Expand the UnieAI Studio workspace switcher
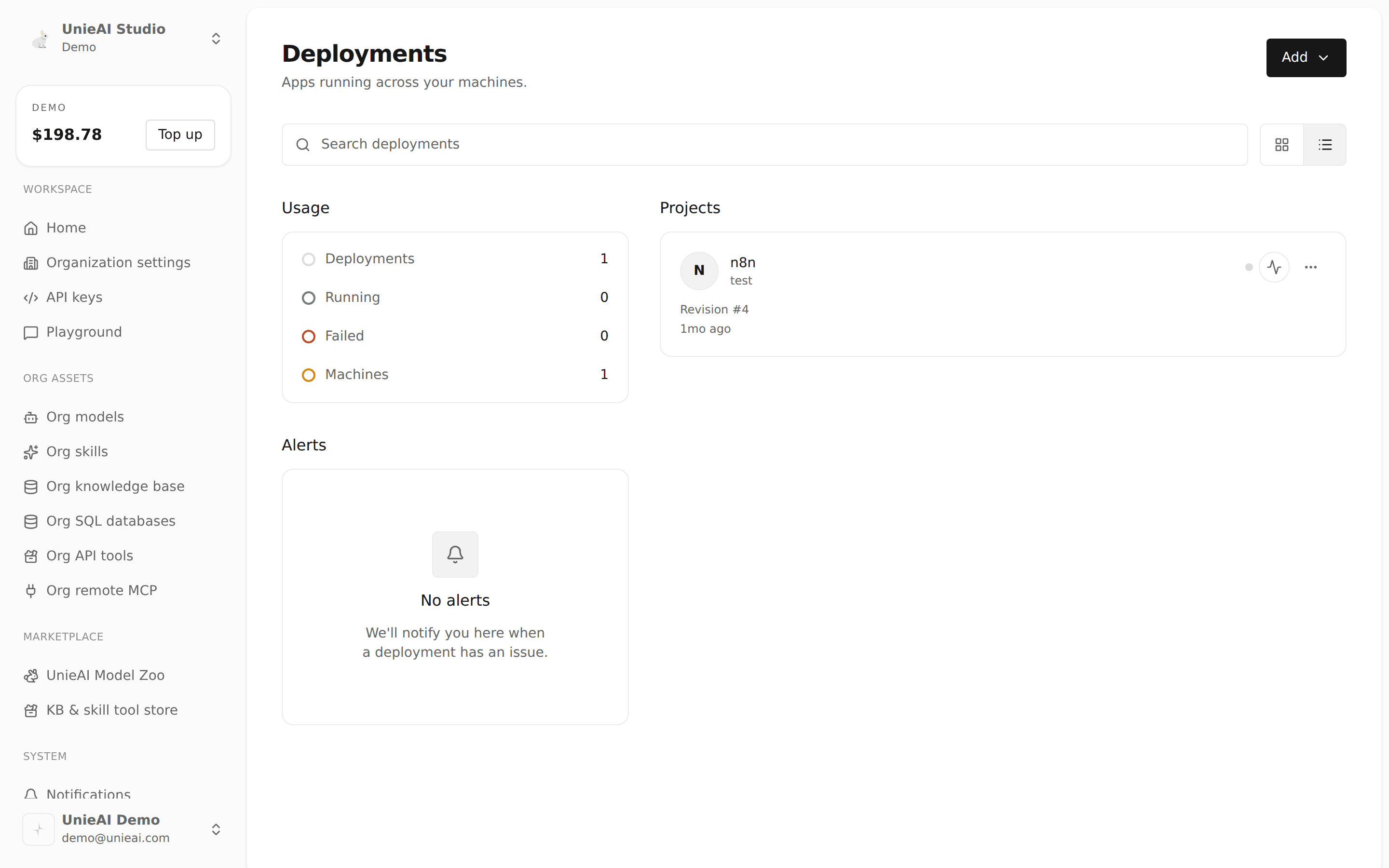The image size is (1389, 868). 216,39
